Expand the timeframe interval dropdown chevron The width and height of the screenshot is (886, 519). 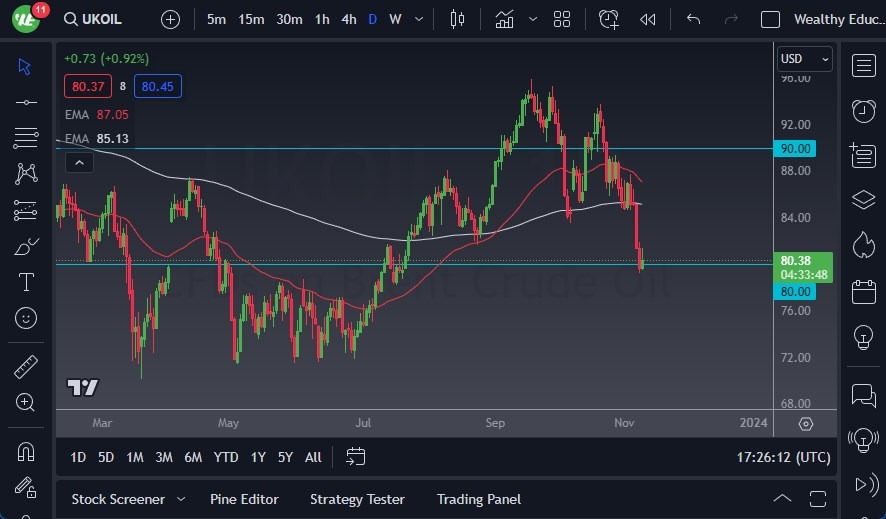point(418,19)
